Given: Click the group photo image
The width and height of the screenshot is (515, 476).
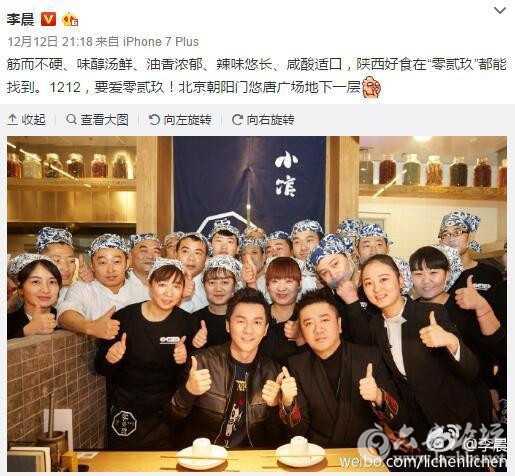Looking at the screenshot, I should (x=257, y=304).
